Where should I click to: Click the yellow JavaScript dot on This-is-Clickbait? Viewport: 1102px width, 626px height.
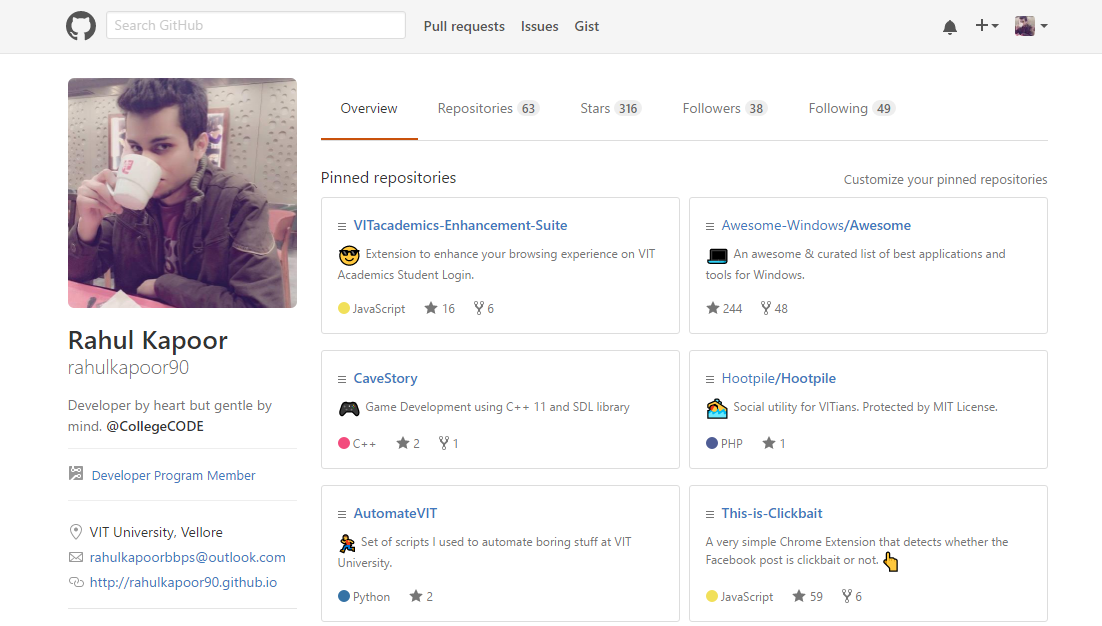click(x=712, y=596)
